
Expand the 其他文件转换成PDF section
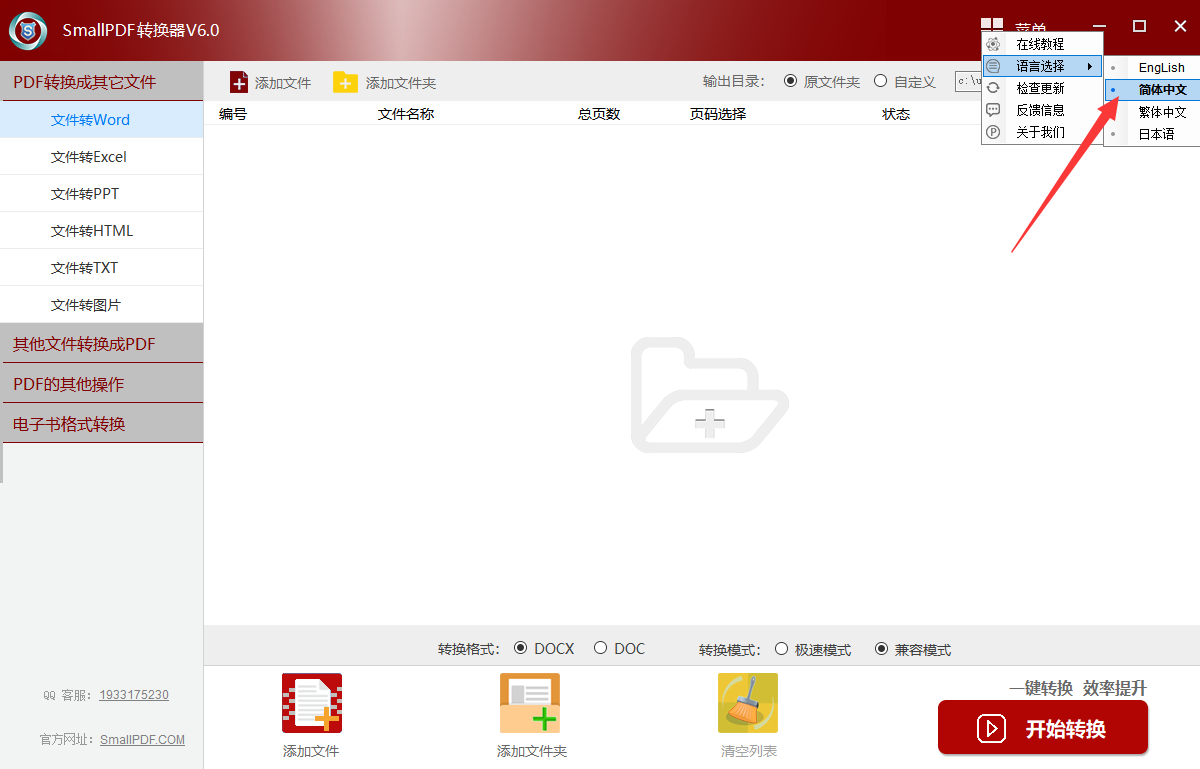pyautogui.click(x=101, y=344)
